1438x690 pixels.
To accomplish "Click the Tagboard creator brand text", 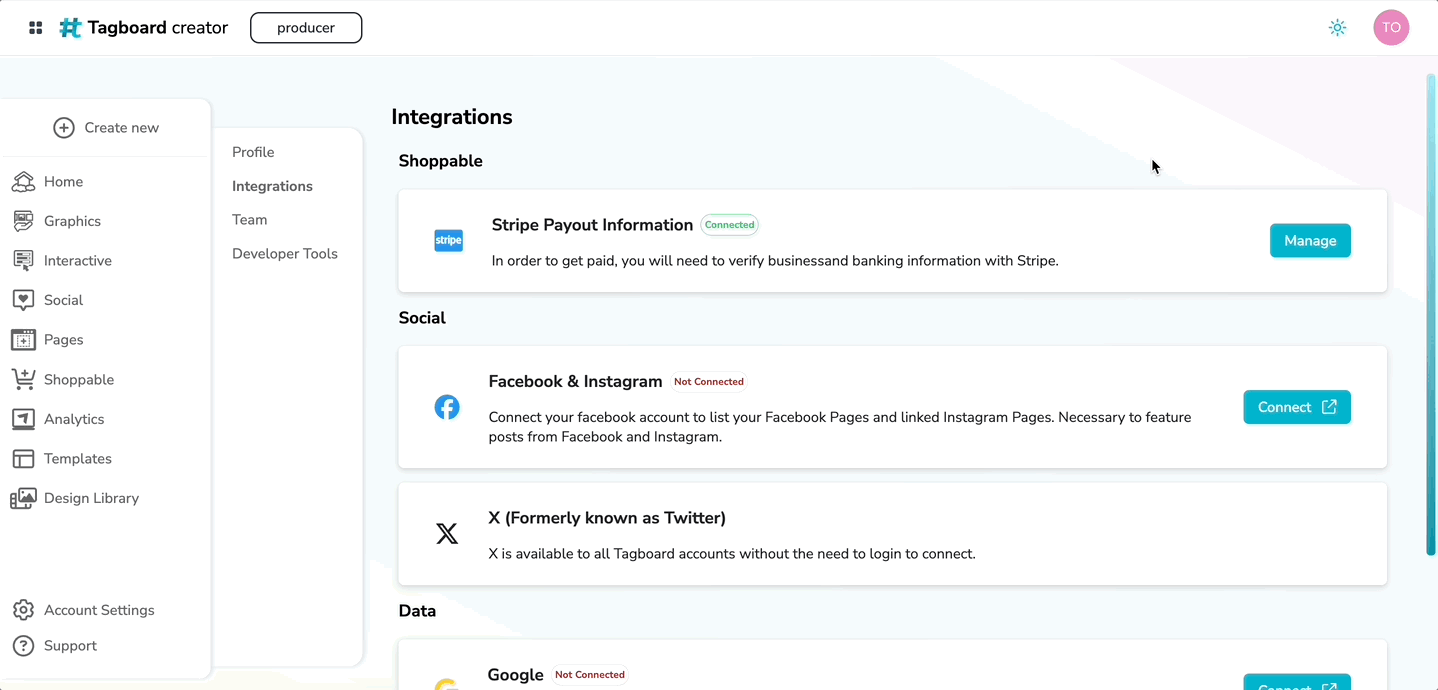I will pos(158,28).
